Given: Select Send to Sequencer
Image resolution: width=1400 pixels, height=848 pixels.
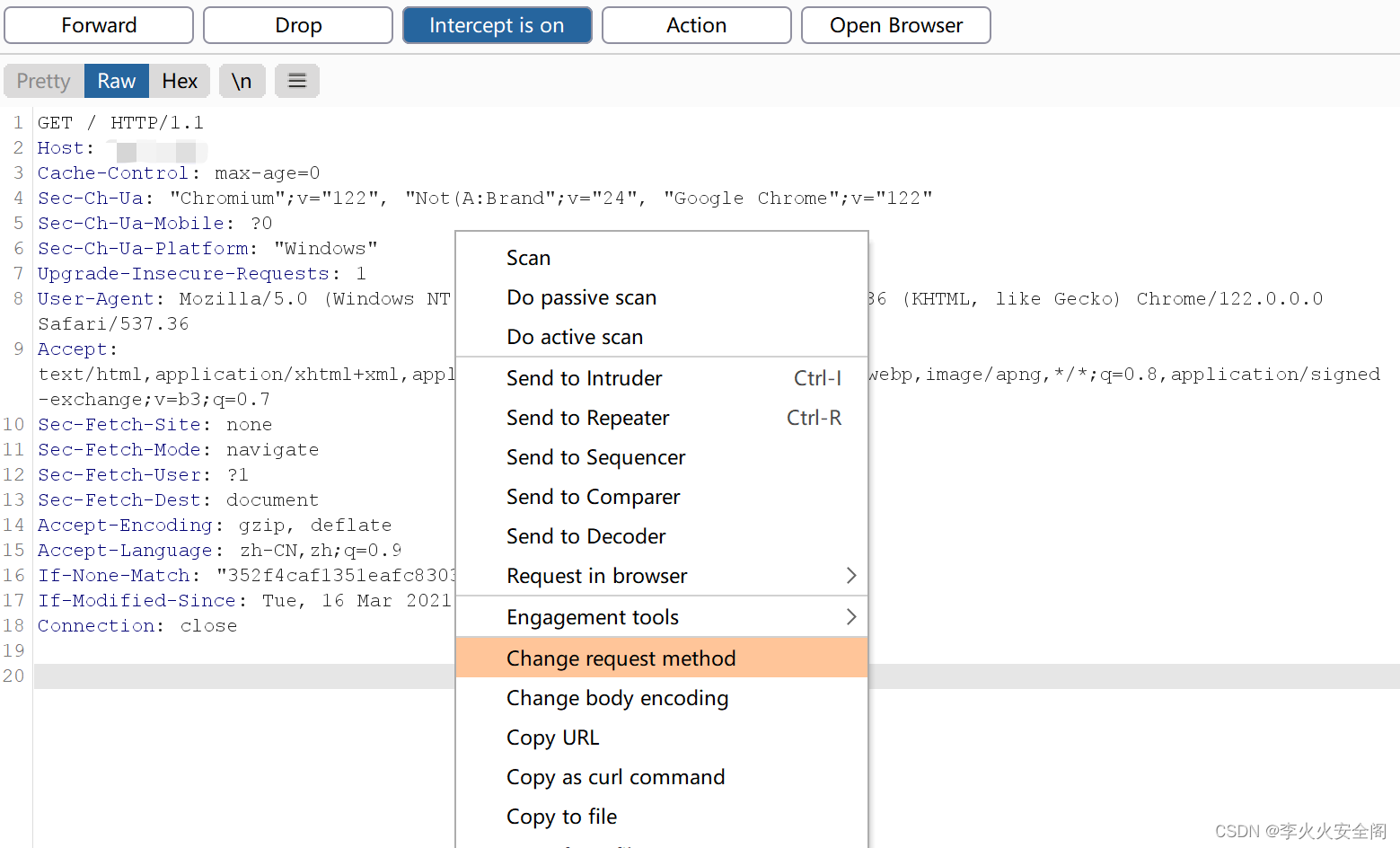Looking at the screenshot, I should [x=662, y=457].
